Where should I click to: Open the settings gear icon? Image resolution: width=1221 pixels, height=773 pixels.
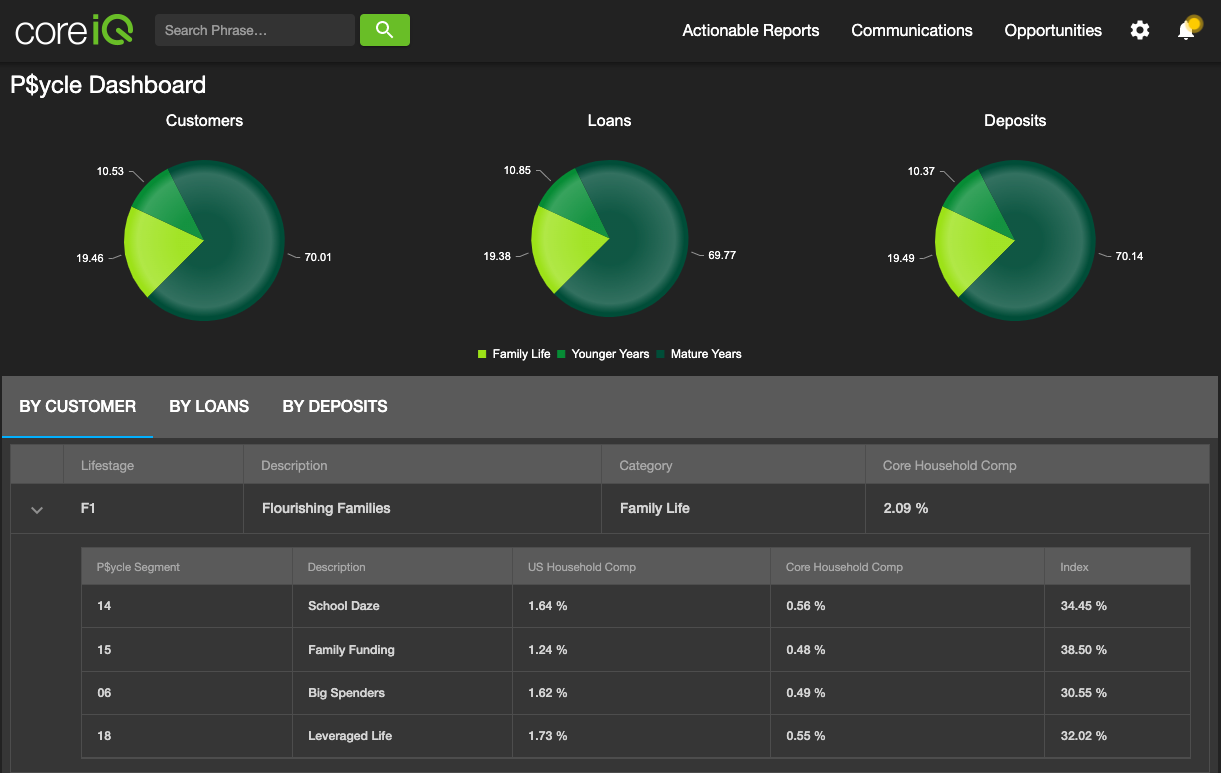[1140, 30]
